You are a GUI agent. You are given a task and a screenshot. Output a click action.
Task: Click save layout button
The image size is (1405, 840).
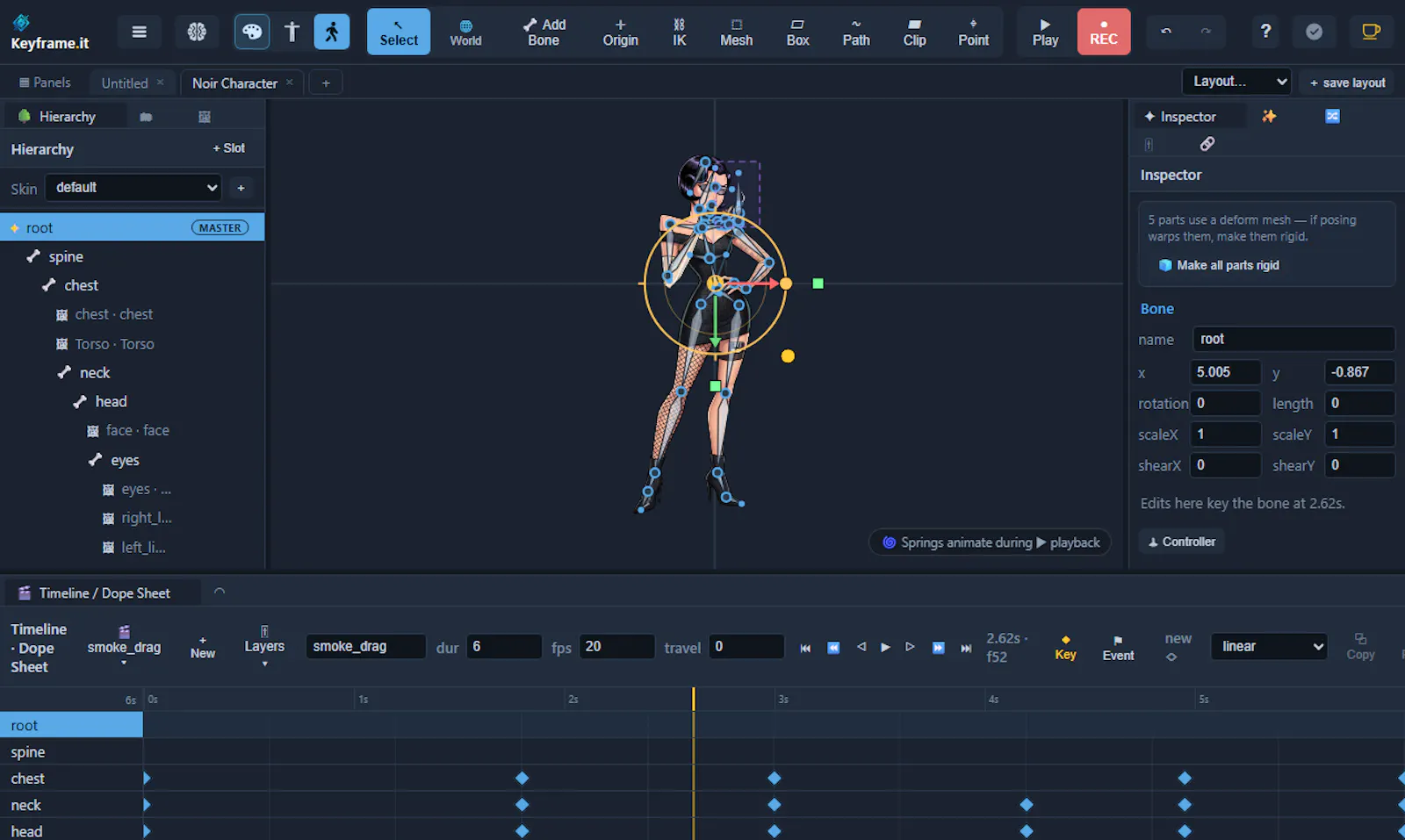(1347, 83)
